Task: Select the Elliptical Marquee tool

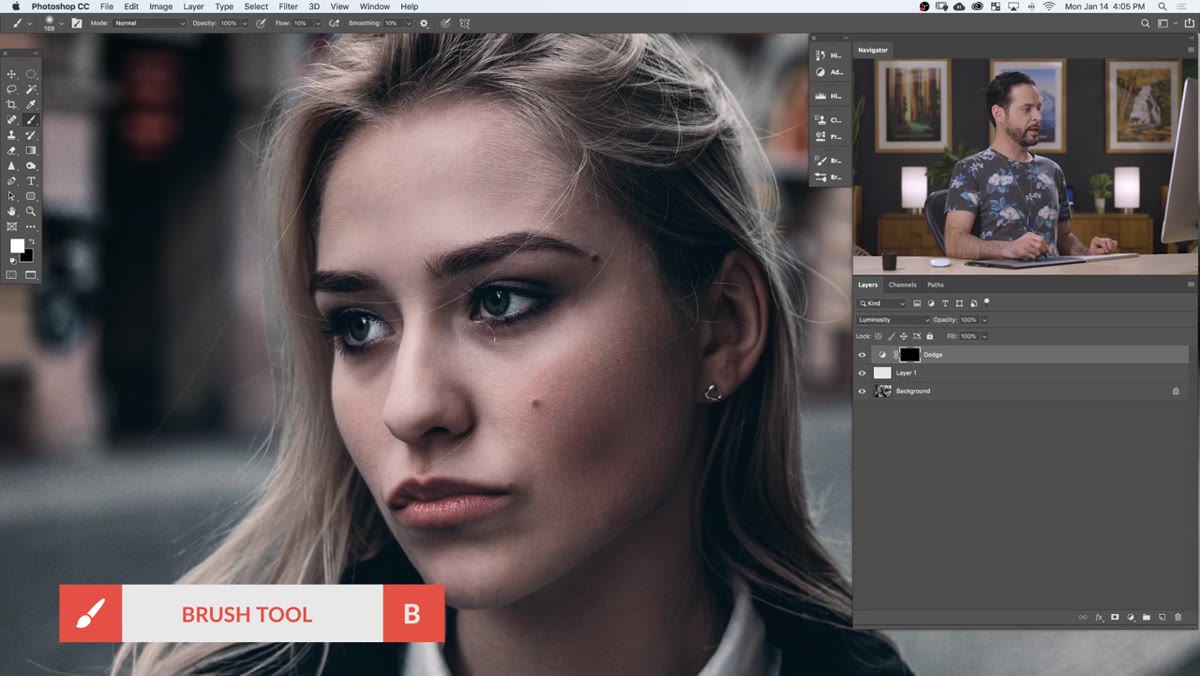Action: (x=31, y=74)
